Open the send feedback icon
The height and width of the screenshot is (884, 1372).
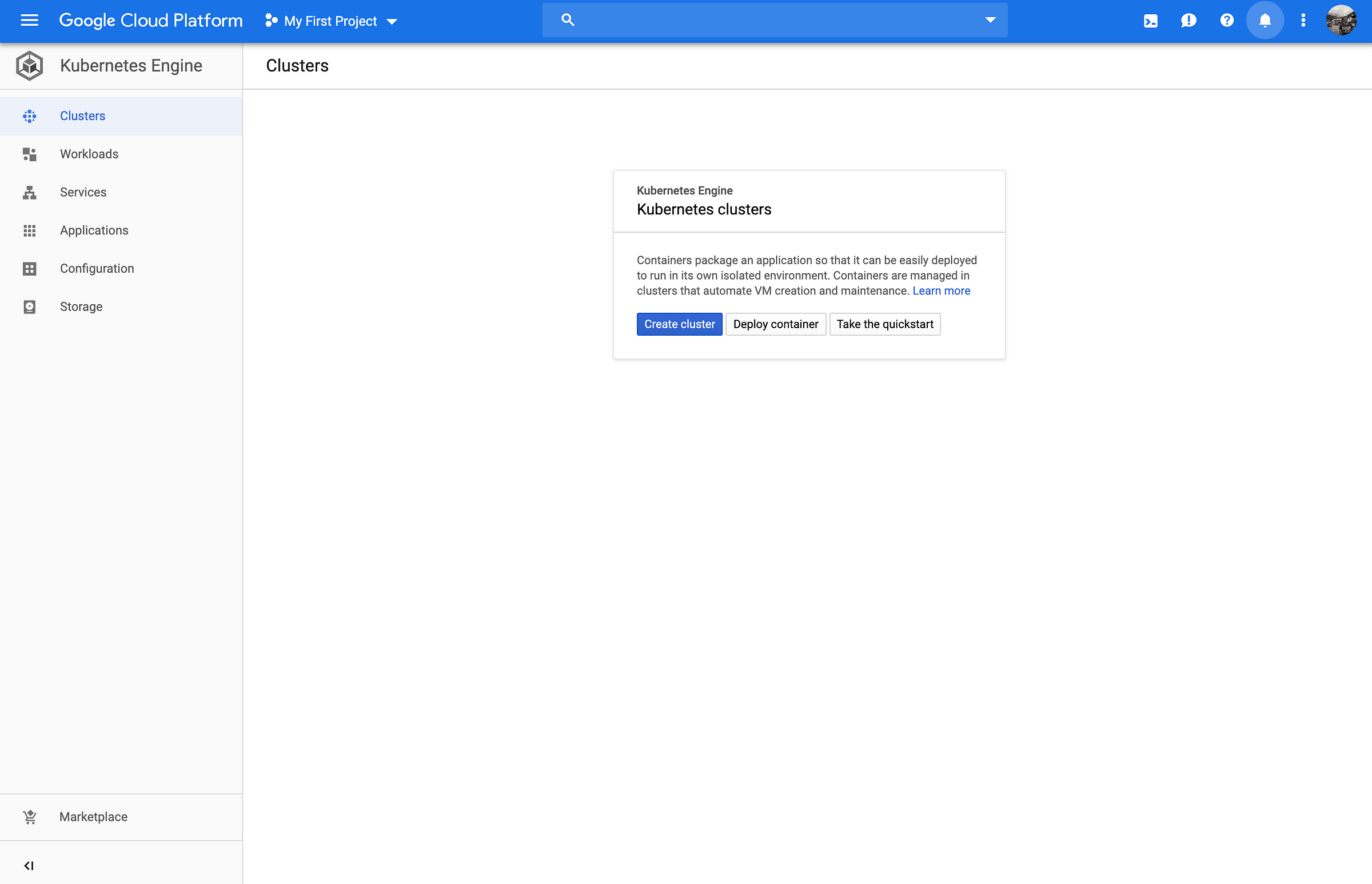(x=1189, y=21)
